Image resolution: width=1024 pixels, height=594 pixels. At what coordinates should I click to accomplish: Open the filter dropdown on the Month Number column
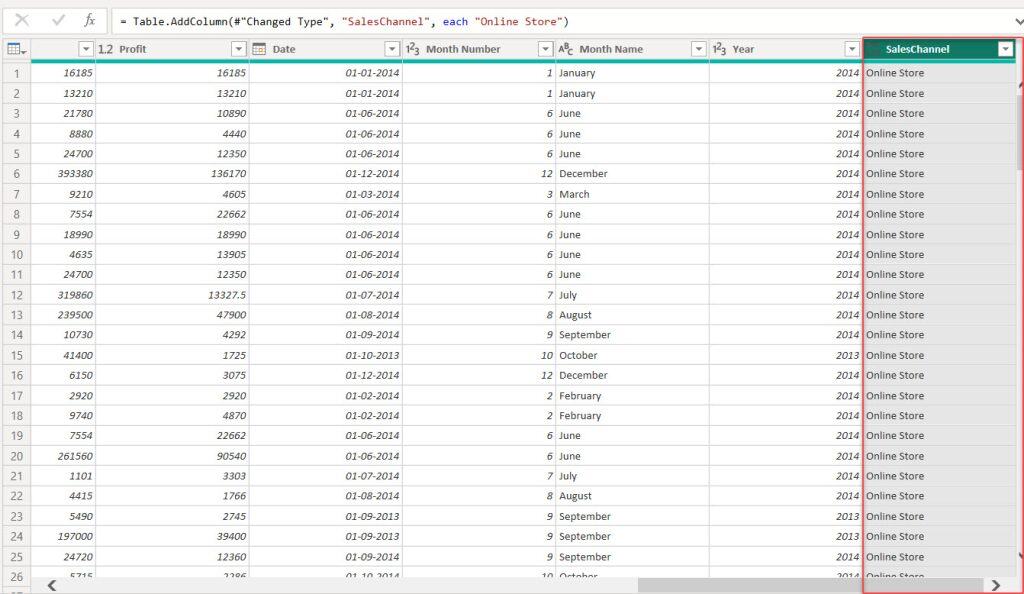[x=545, y=48]
